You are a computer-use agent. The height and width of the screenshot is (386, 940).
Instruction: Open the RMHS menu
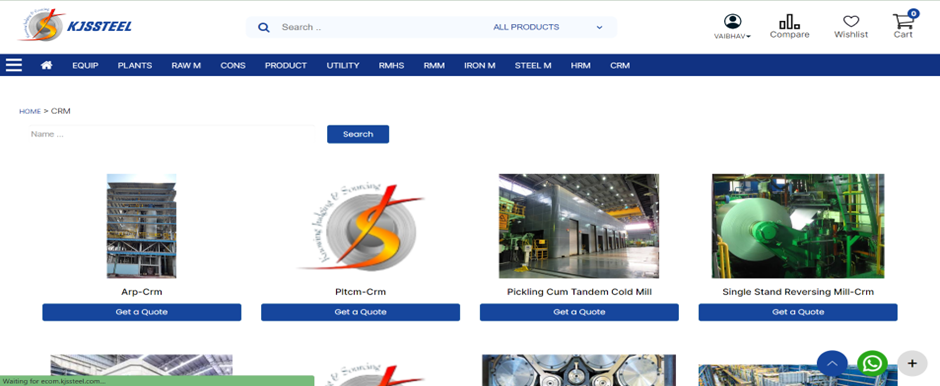pyautogui.click(x=391, y=65)
